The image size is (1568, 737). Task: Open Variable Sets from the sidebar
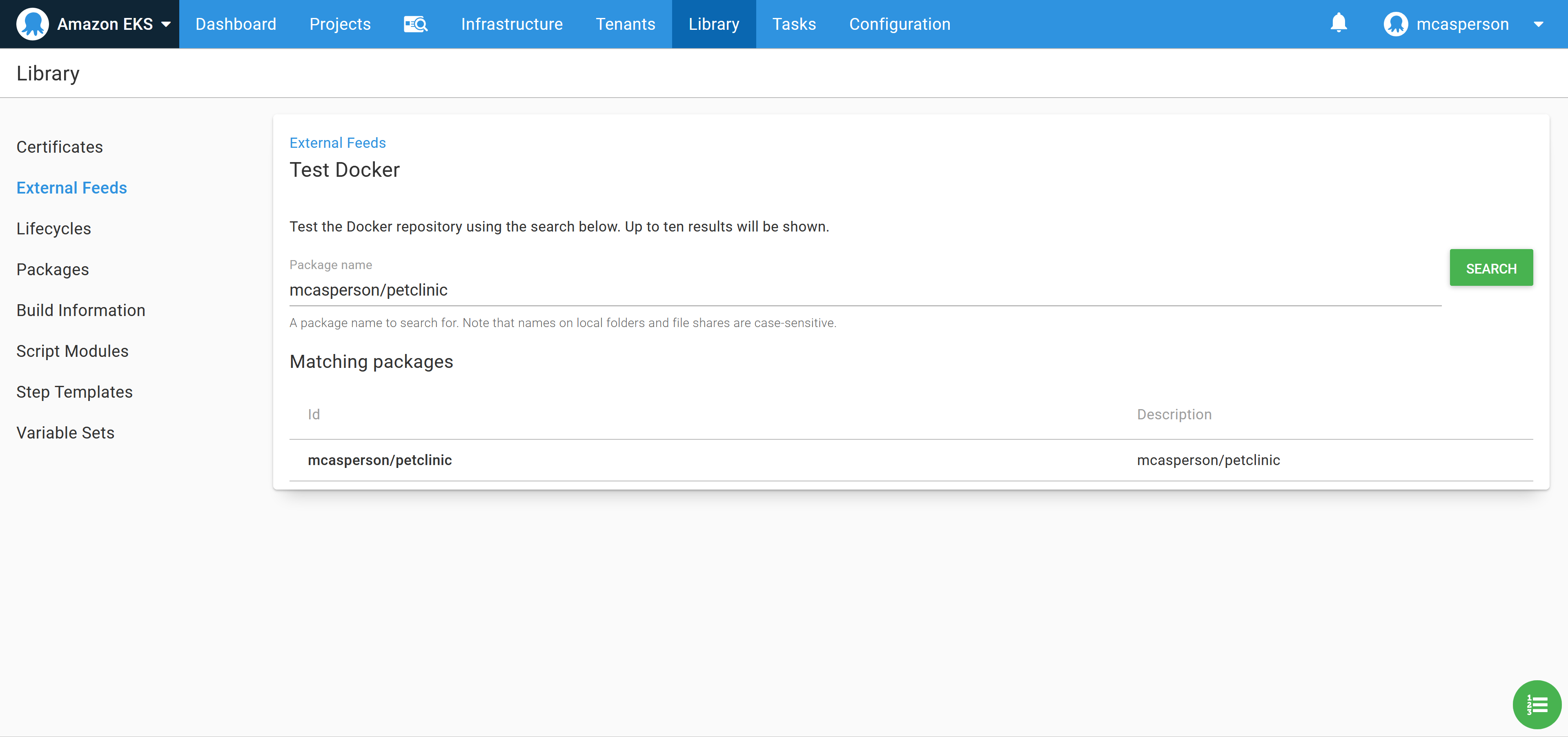click(x=65, y=433)
